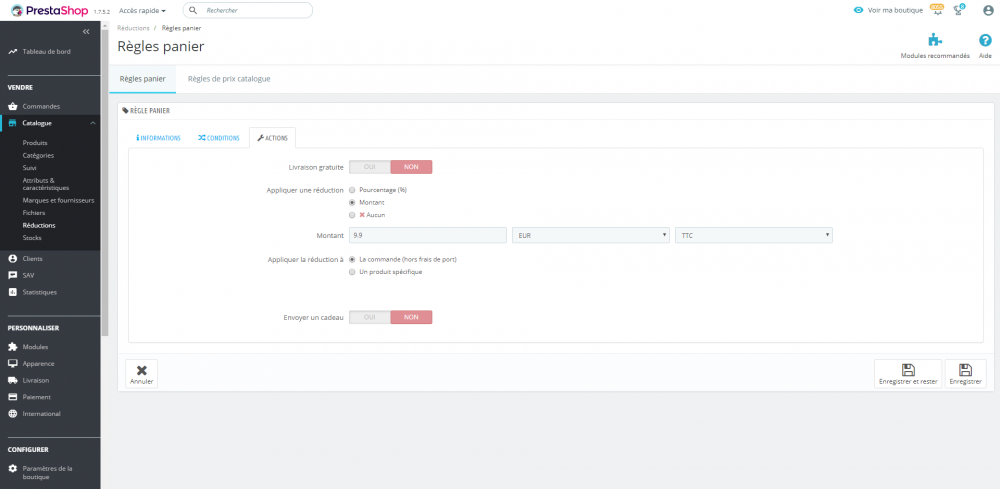Select the Actions tab
Viewport: 1000px width, 489px height.
(x=272, y=138)
